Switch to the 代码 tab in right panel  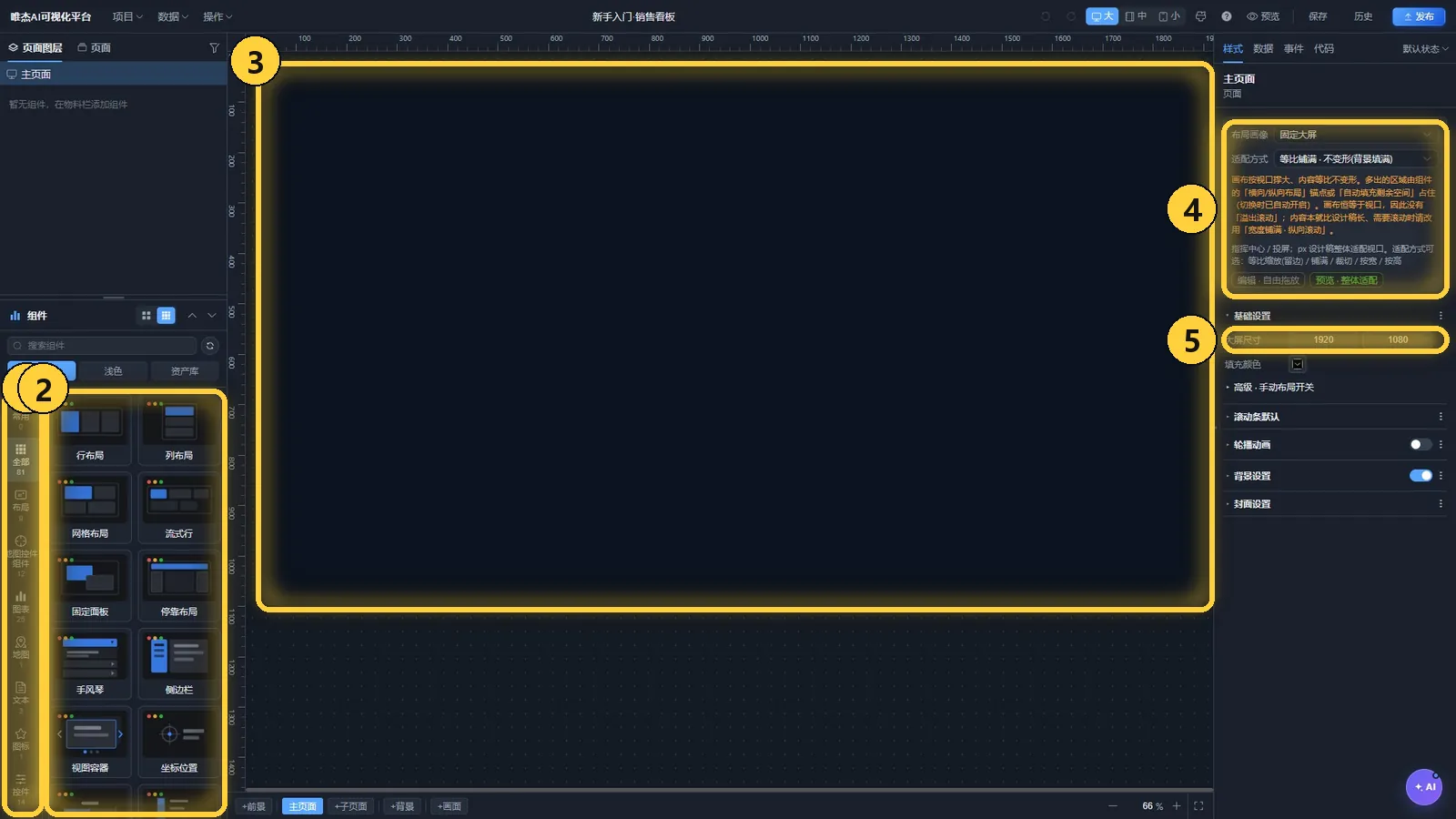[x=1324, y=49]
